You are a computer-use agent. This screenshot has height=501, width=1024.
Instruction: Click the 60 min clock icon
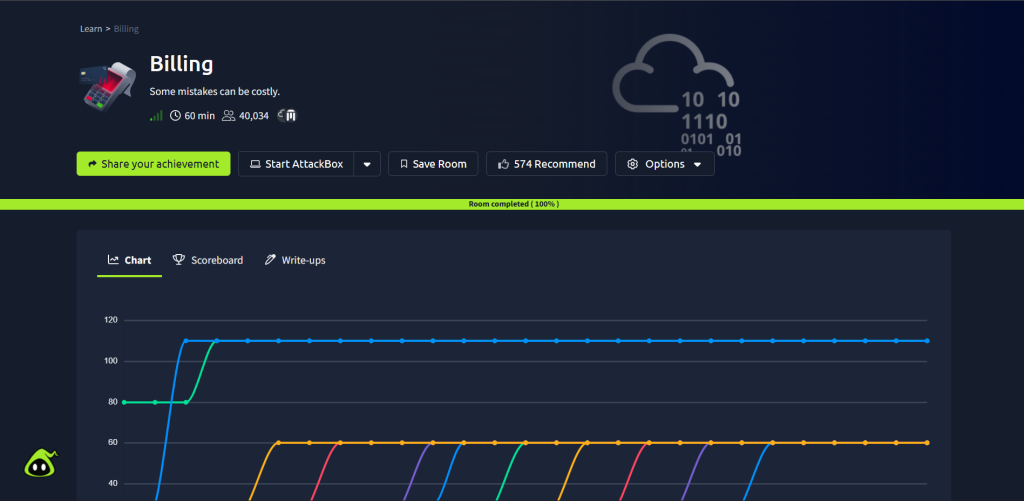(x=176, y=116)
